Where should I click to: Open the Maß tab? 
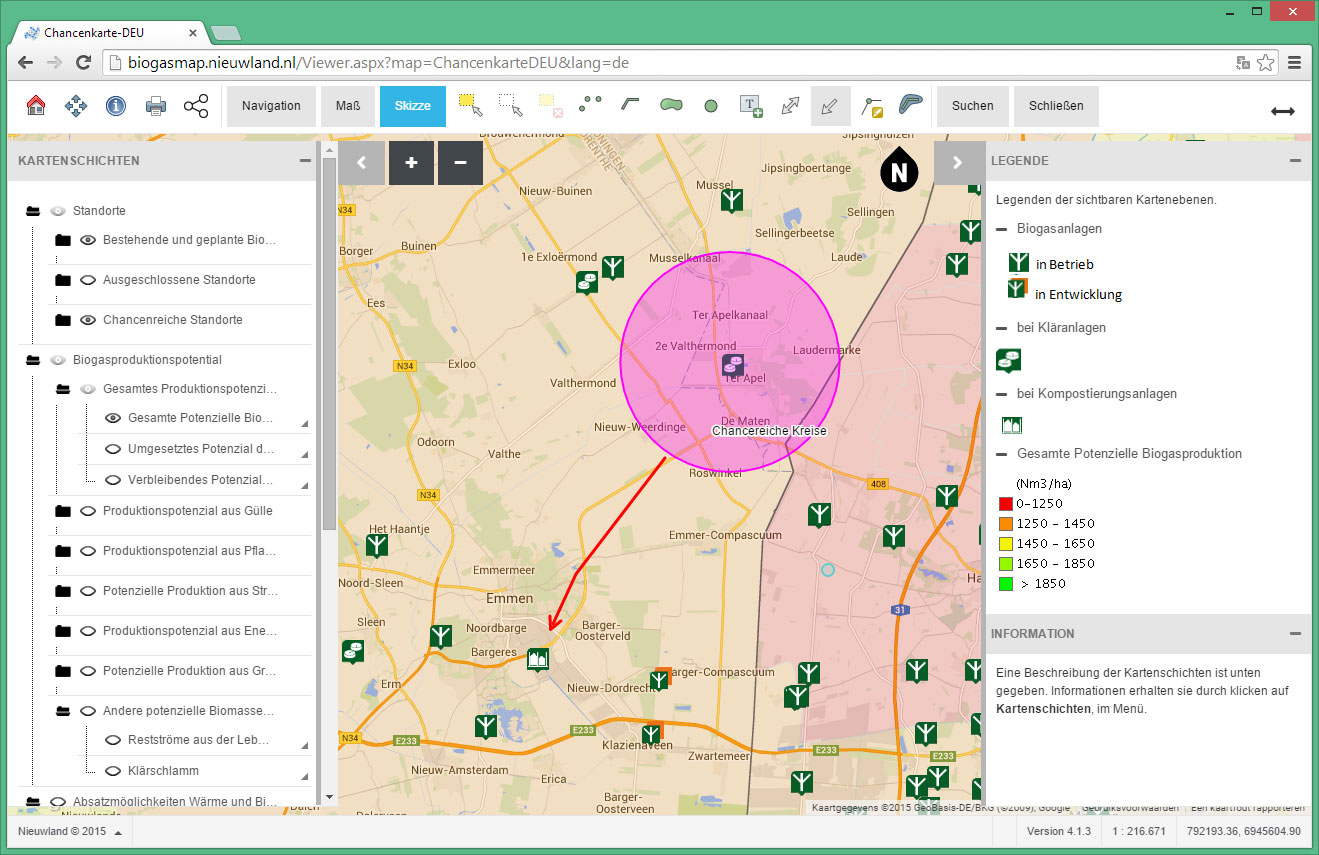click(348, 106)
